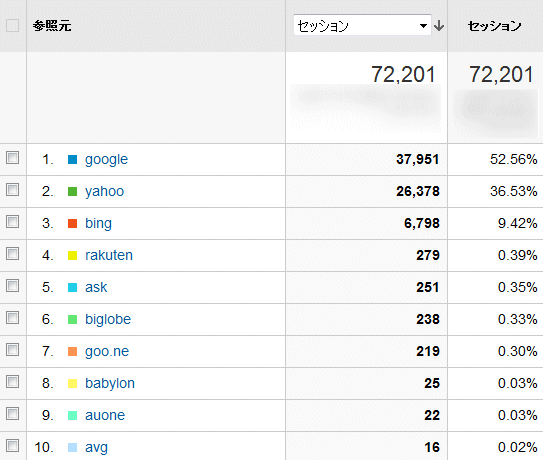
Task: Click the goo.ne session count 219
Action: 428,351
